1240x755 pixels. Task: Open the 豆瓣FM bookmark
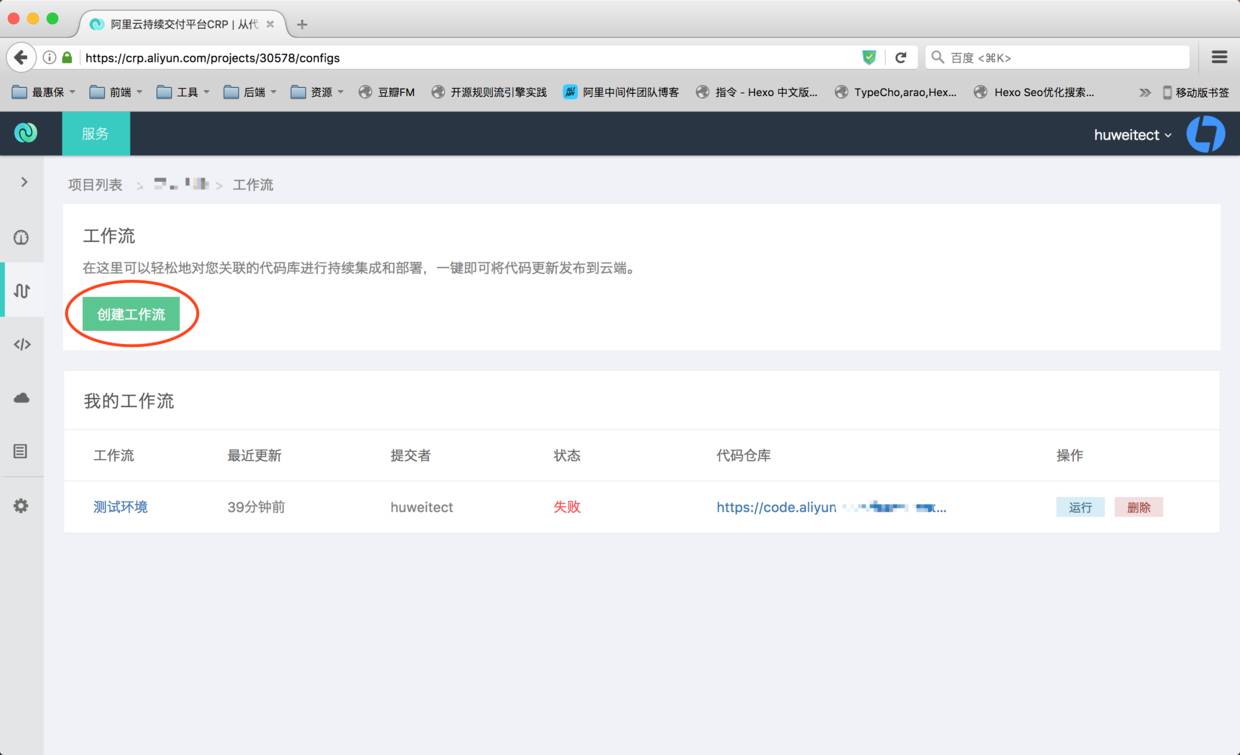point(386,92)
